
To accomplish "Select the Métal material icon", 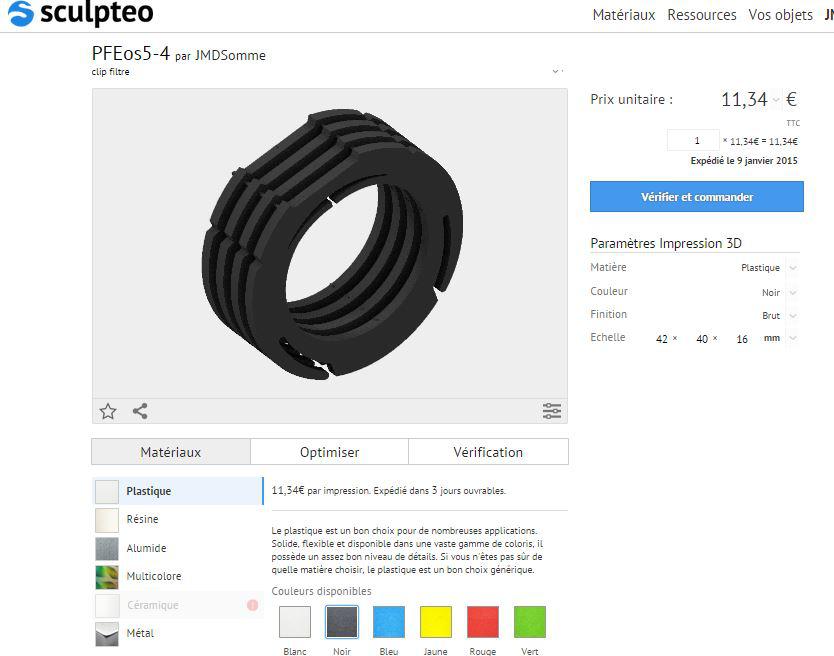I will tap(107, 634).
